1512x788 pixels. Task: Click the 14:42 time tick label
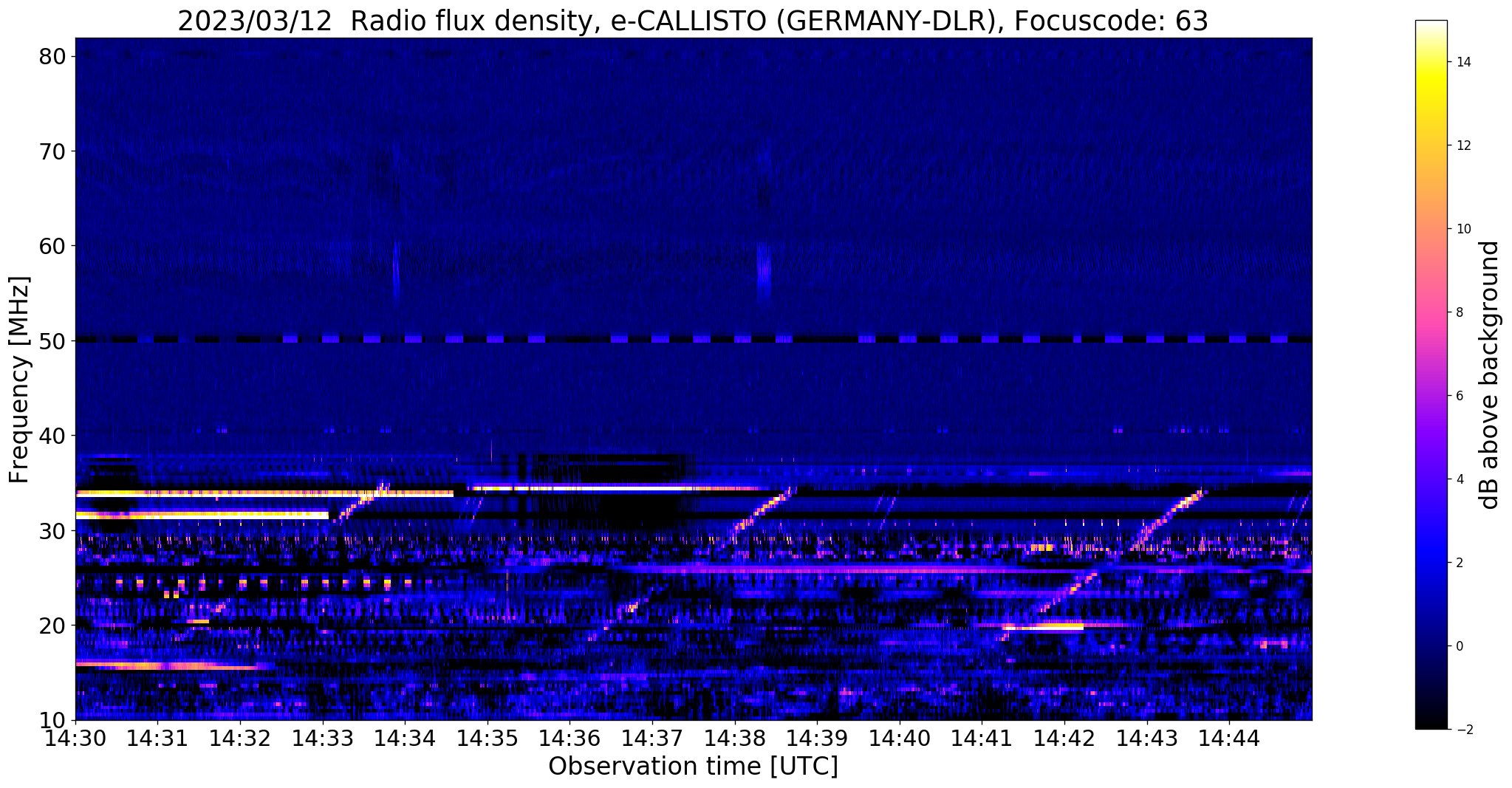[x=1064, y=739]
